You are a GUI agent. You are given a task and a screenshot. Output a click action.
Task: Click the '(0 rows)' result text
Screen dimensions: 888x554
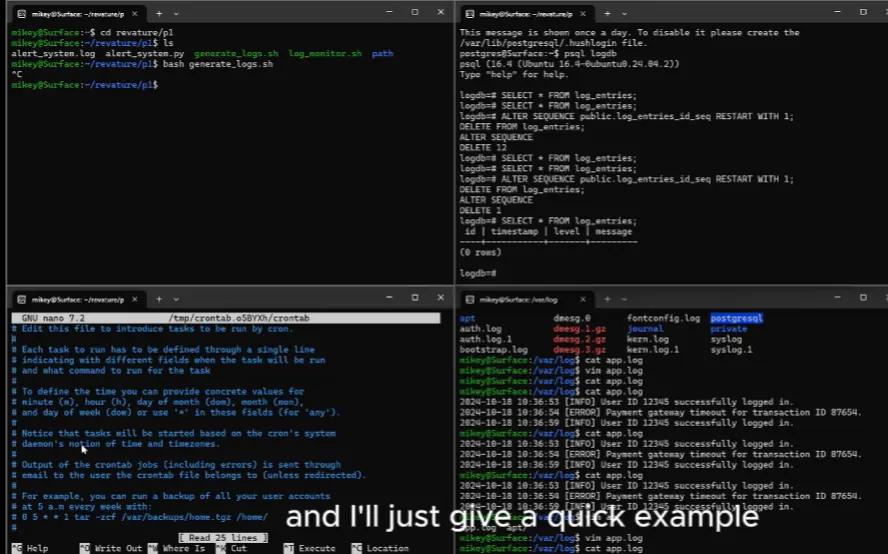point(480,252)
